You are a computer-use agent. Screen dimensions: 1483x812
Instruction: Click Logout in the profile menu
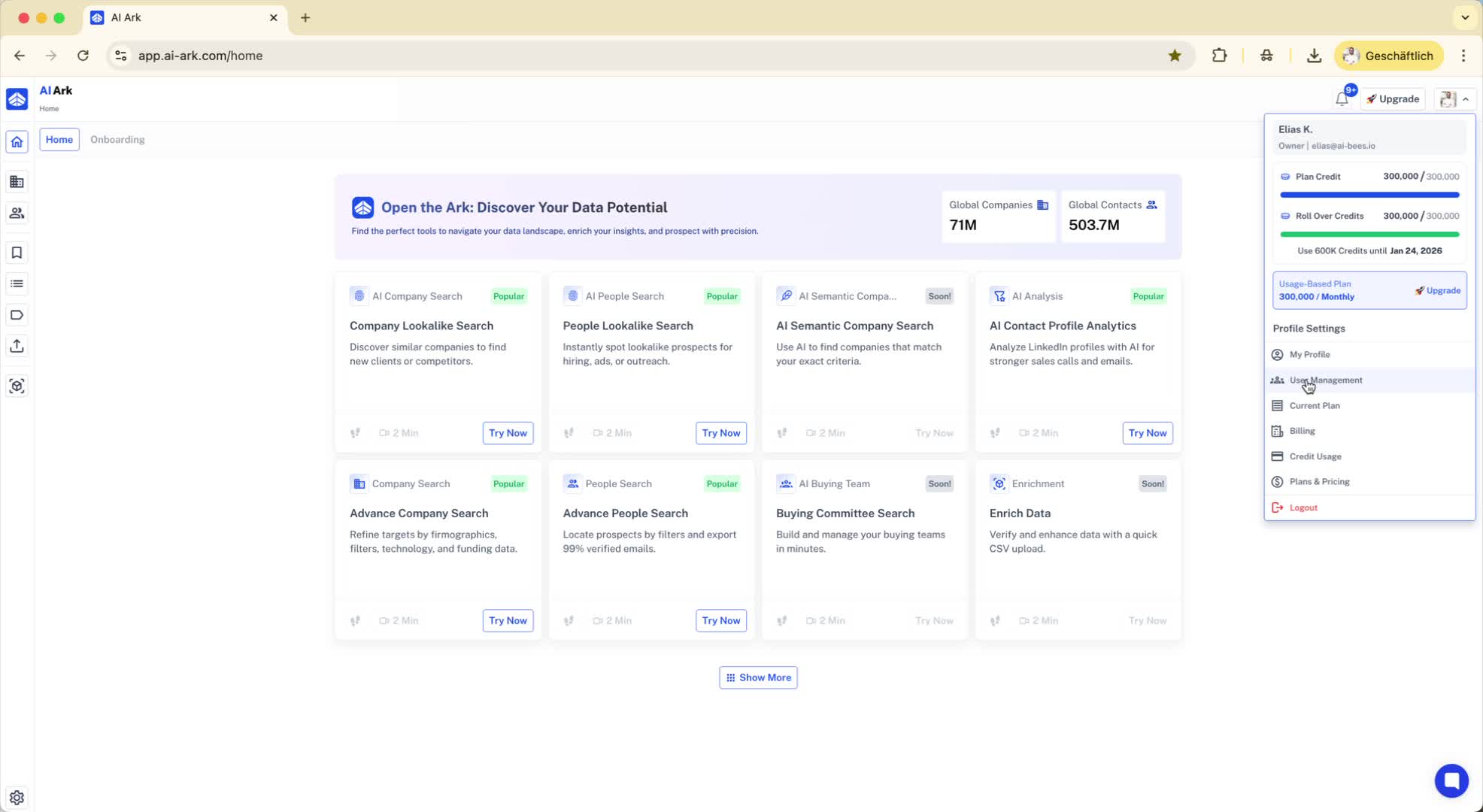click(x=1303, y=507)
